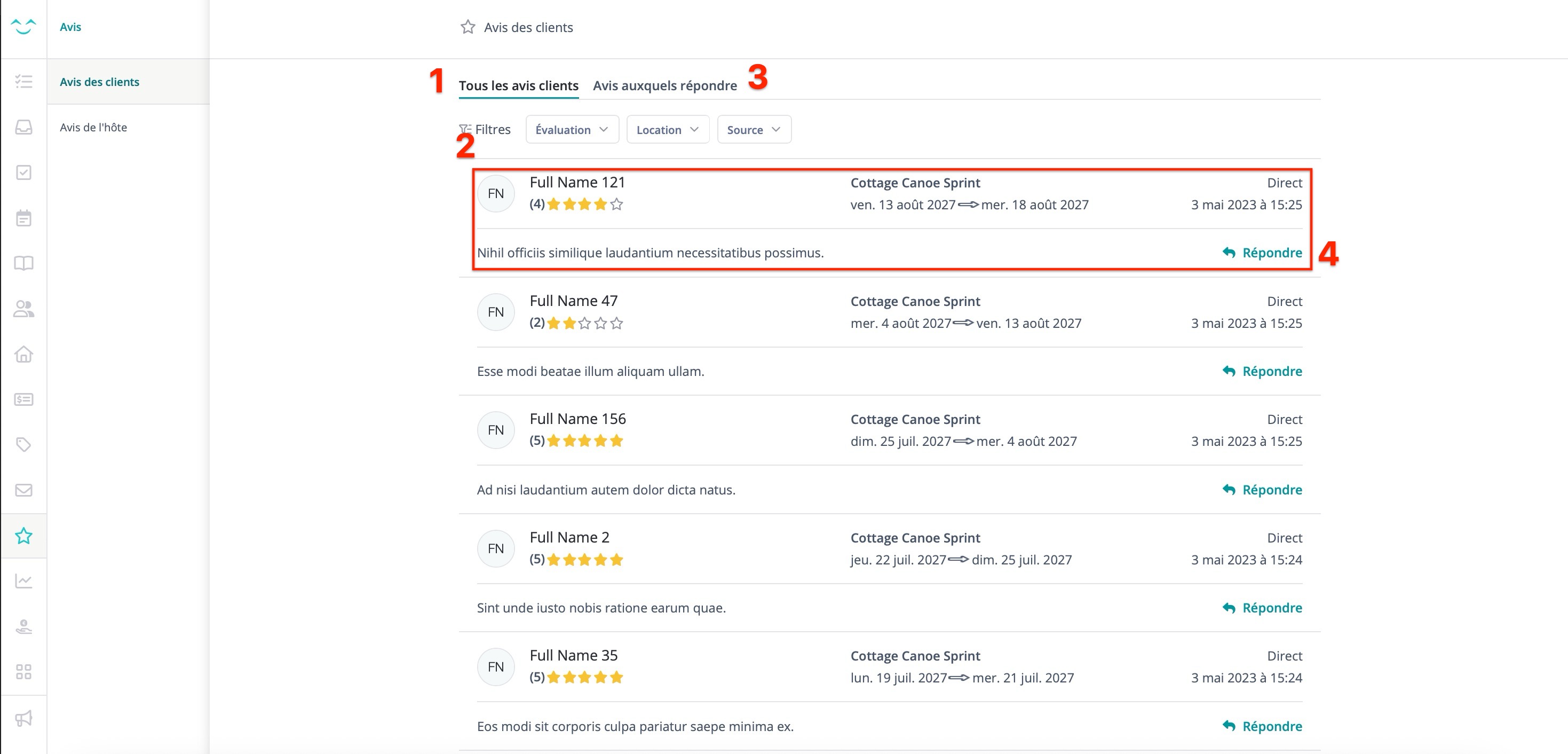Click the price tag sidebar icon
This screenshot has height=754, width=1568.
(23, 445)
